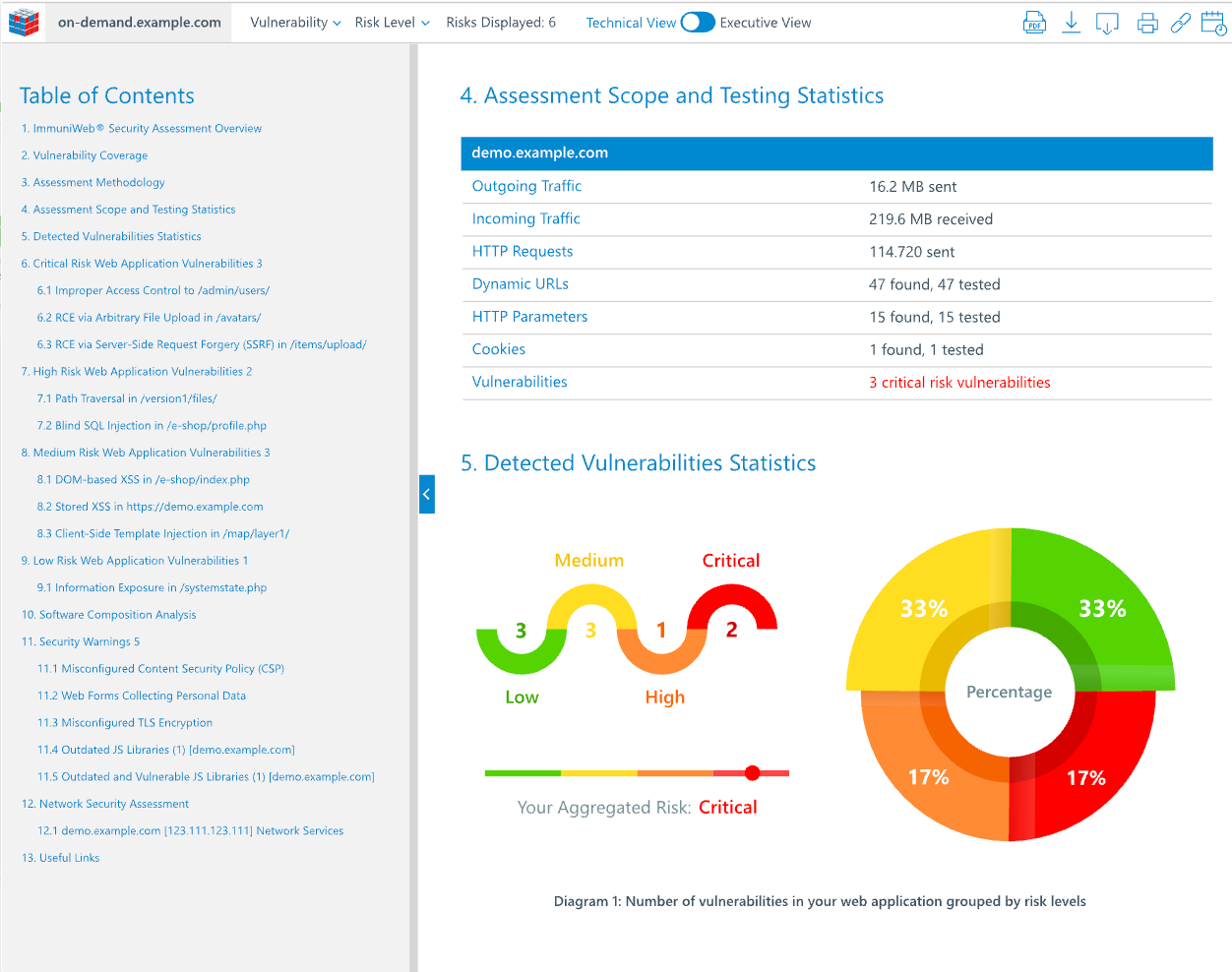Screen dimensions: 1232x972
Task: Select on-demand.example.com tab
Action: point(139,23)
